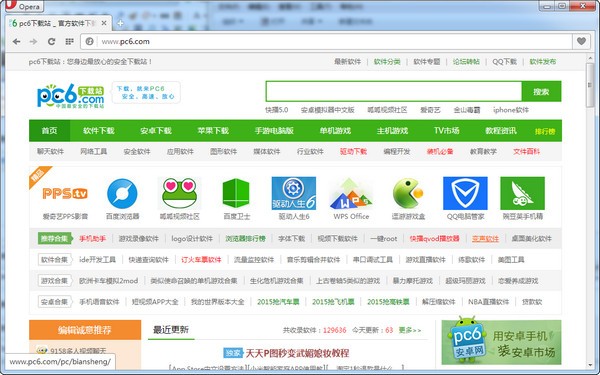The image size is (600, 375).
Task: Open red 文件百科 category link
Action: (x=527, y=152)
